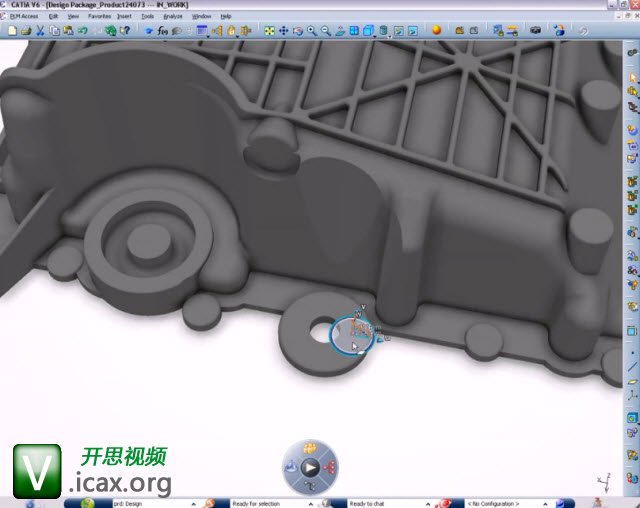The height and width of the screenshot is (508, 640).
Task: Open the Favorites menu
Action: point(99,16)
